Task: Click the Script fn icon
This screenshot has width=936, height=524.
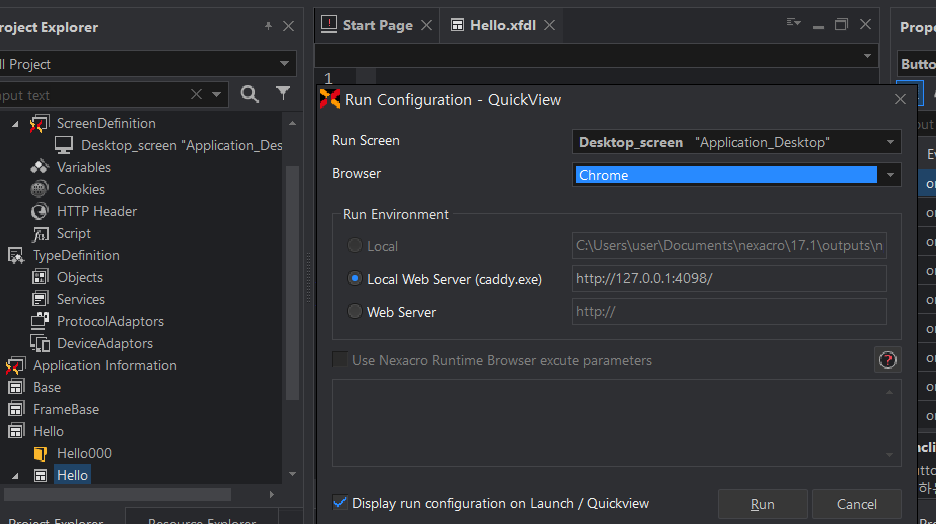Action: coord(40,233)
